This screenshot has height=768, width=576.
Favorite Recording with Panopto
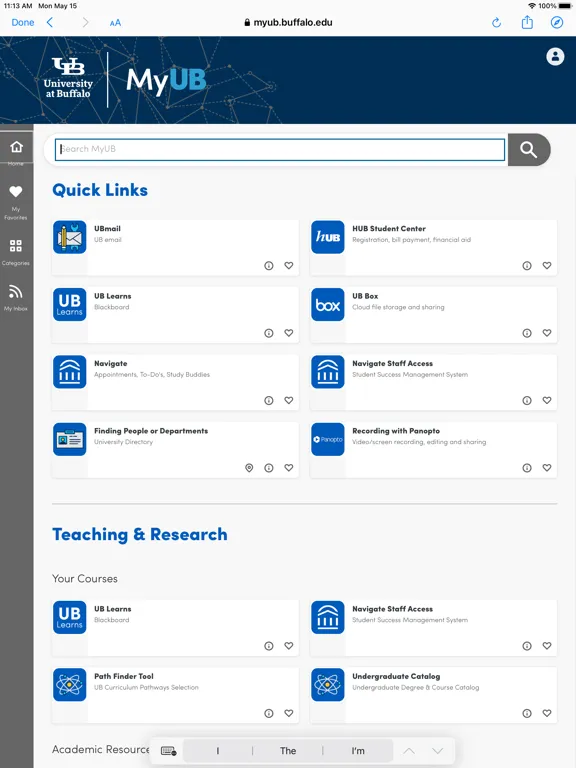point(547,468)
